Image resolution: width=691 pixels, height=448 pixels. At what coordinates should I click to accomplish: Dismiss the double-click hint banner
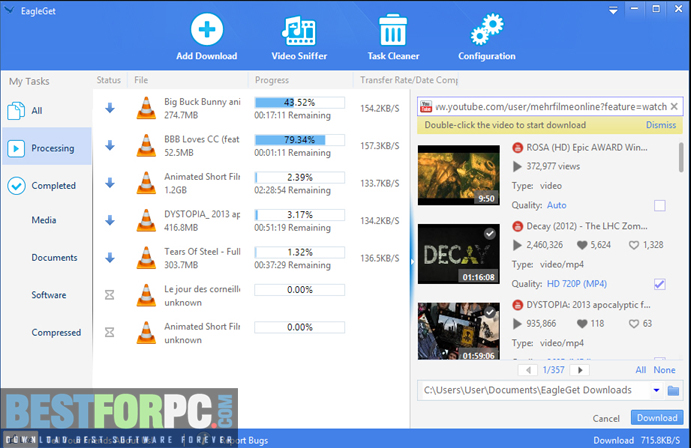click(x=661, y=125)
